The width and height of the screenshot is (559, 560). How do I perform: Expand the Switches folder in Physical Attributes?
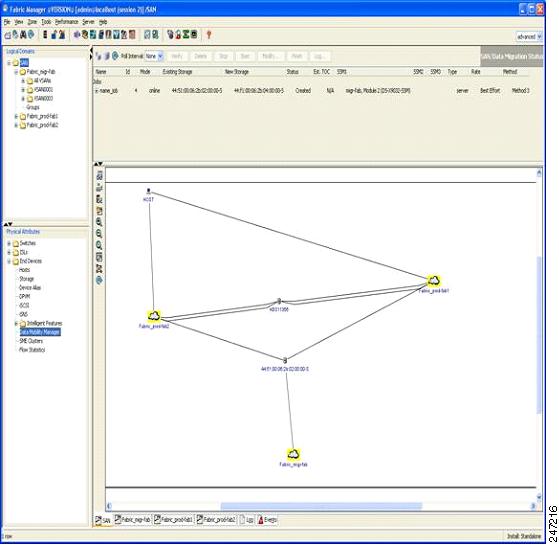tap(9, 243)
